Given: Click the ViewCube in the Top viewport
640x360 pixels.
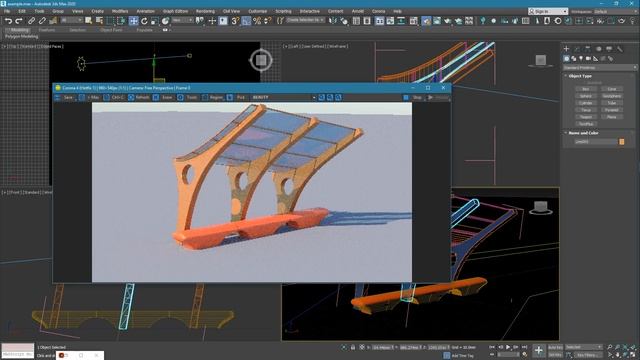Looking at the screenshot, I should 261,60.
